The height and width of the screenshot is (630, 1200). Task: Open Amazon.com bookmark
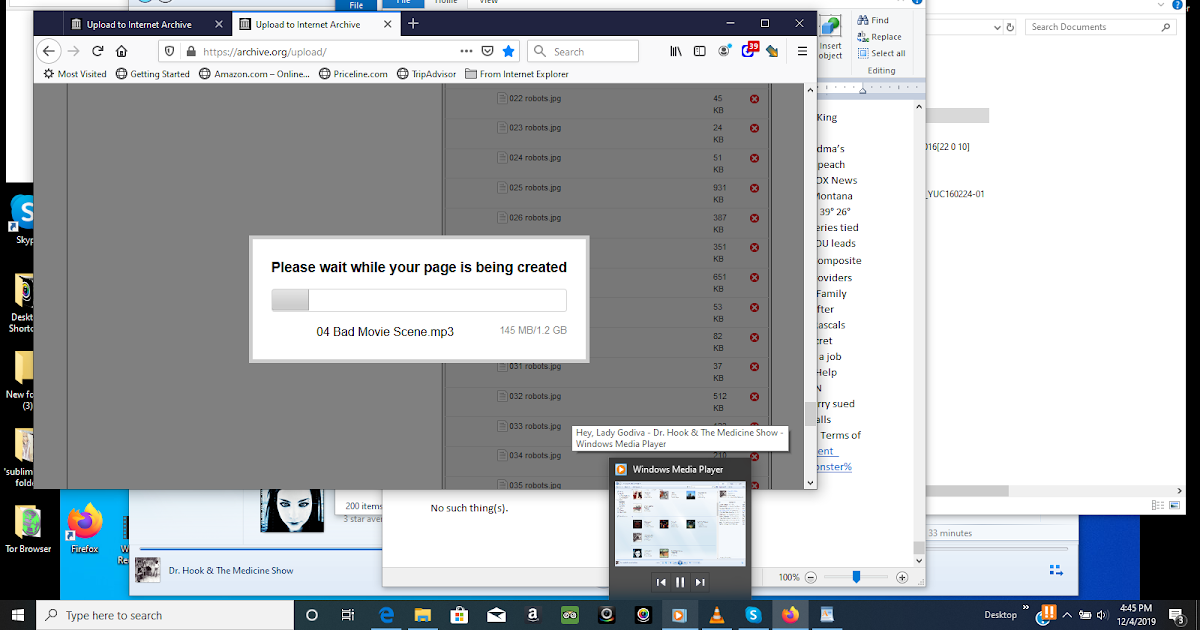point(255,74)
